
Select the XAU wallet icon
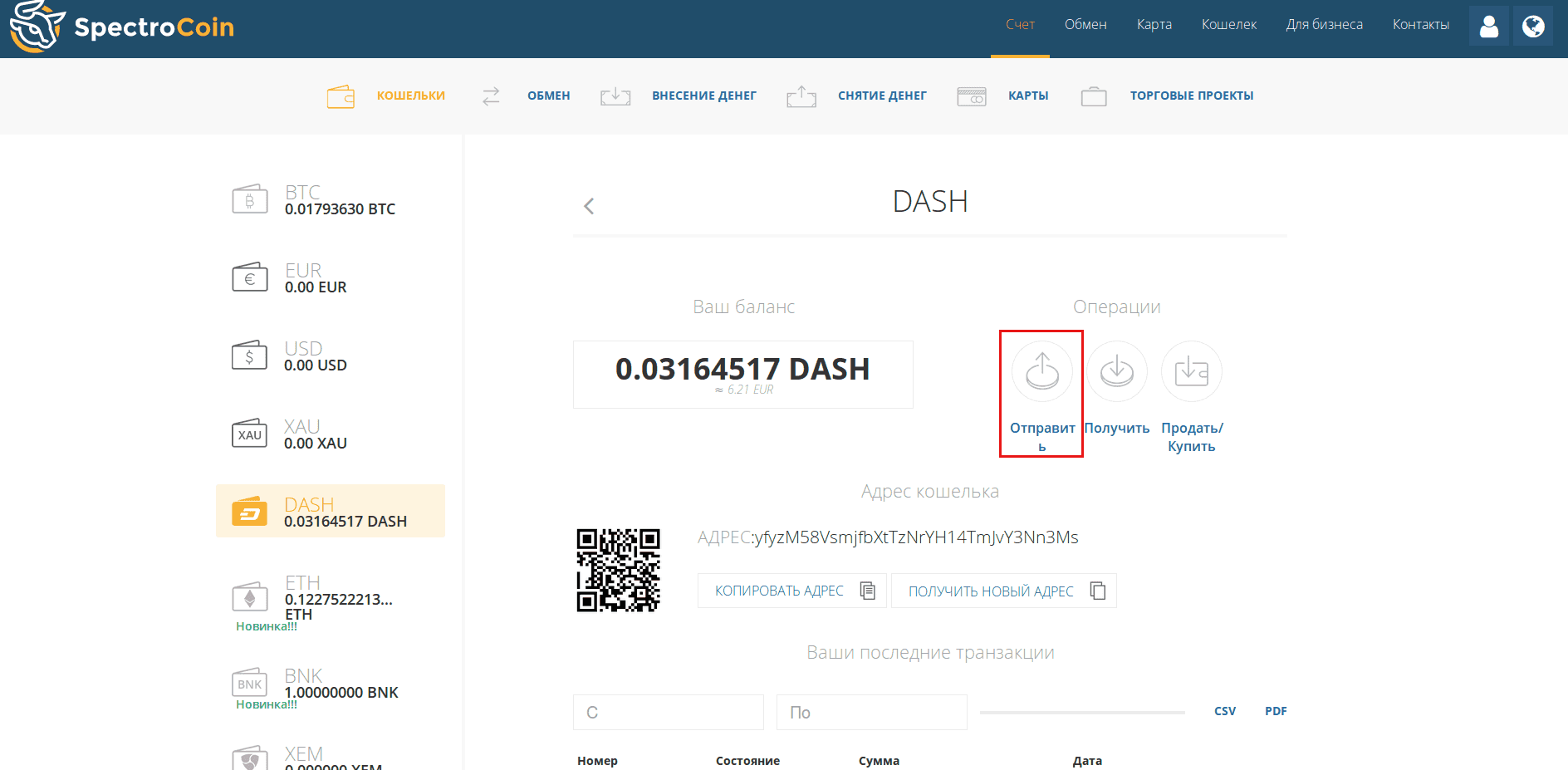(x=249, y=434)
